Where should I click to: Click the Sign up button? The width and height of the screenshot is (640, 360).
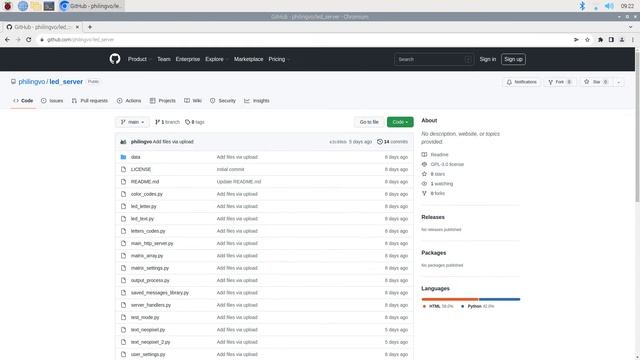click(513, 59)
